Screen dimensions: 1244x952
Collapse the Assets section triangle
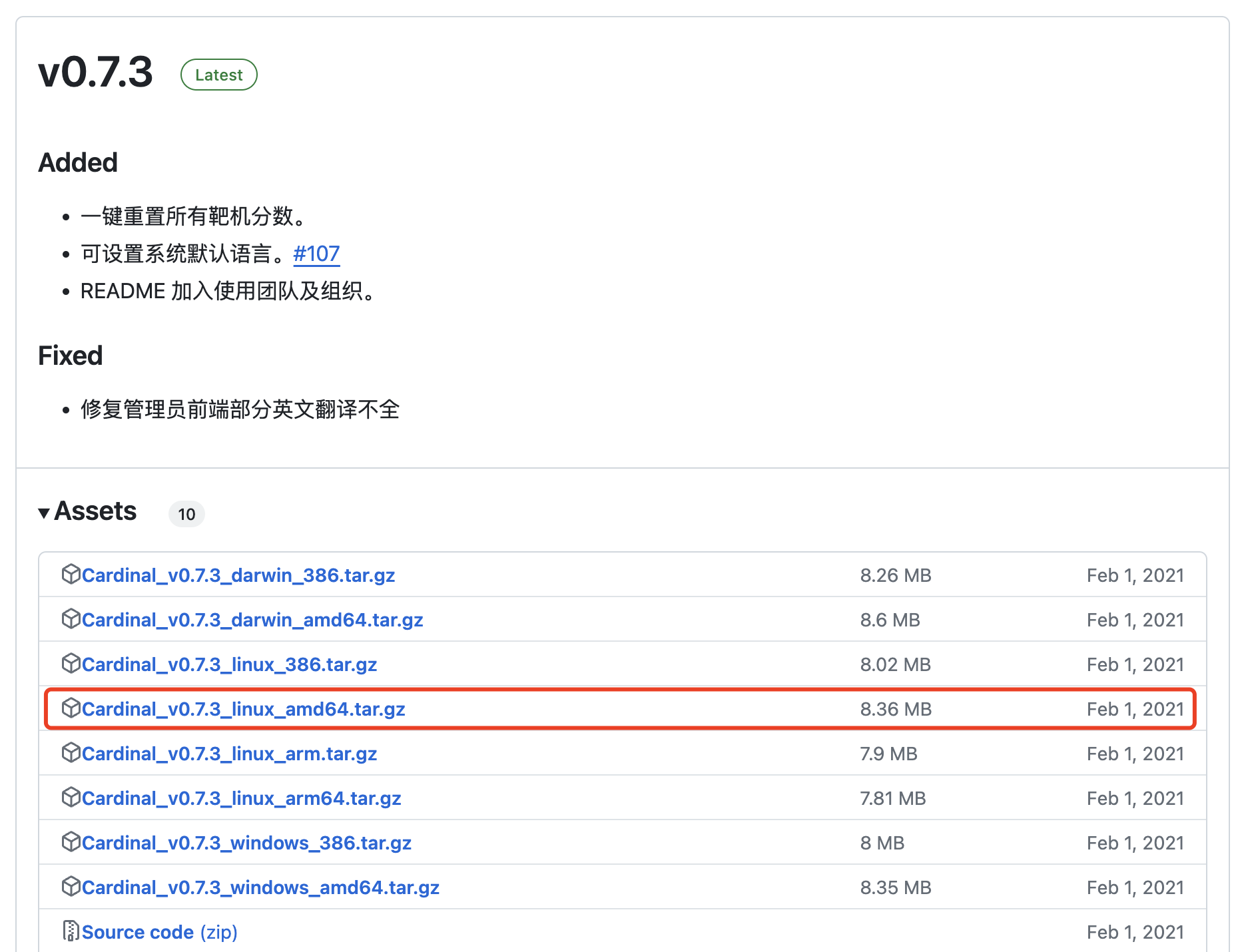(x=44, y=513)
